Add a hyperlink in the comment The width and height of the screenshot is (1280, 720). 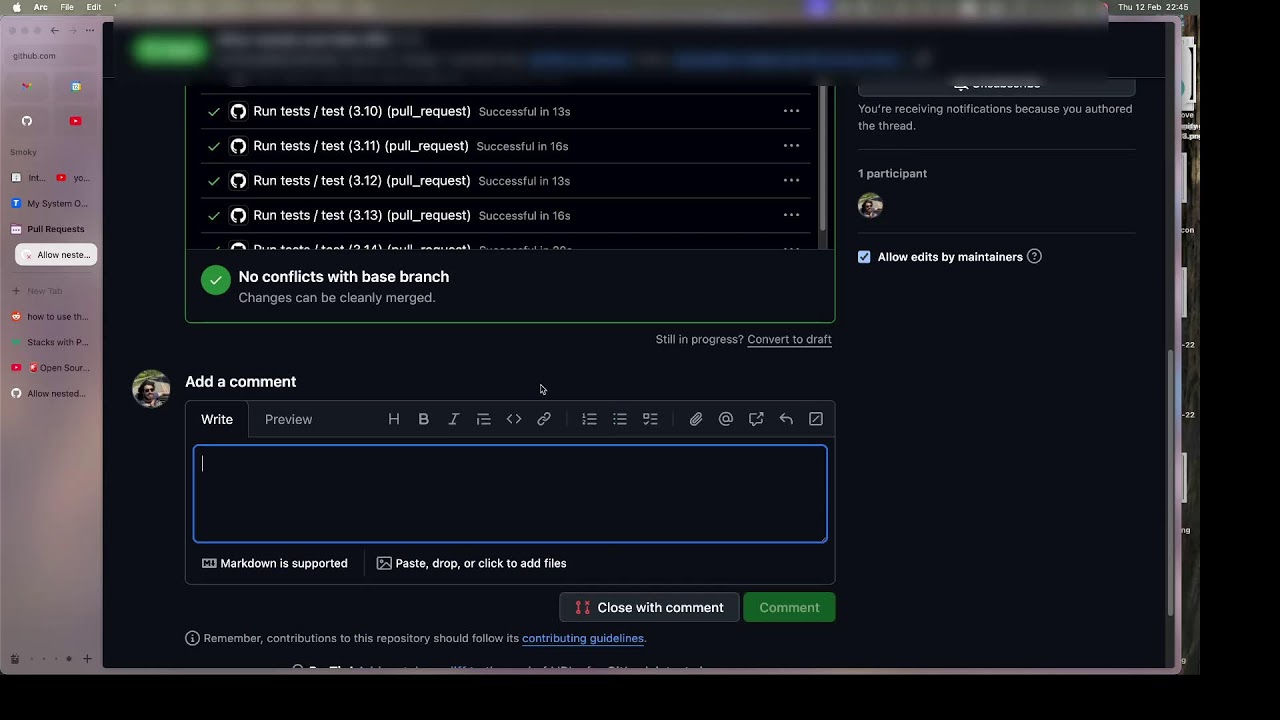(x=544, y=419)
